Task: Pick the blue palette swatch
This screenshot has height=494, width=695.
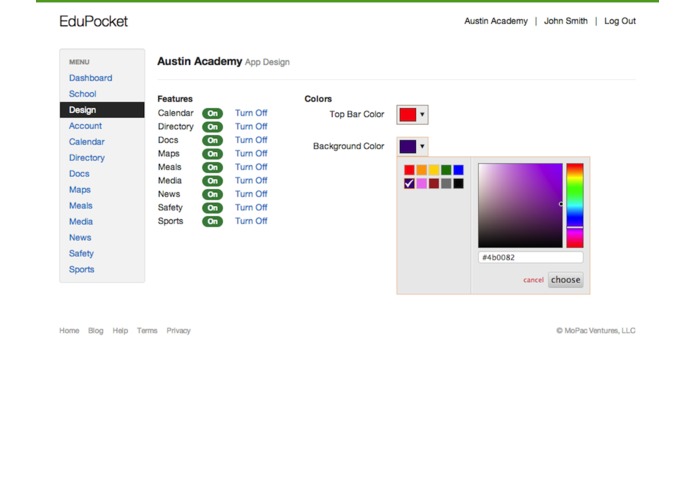Action: click(x=459, y=170)
